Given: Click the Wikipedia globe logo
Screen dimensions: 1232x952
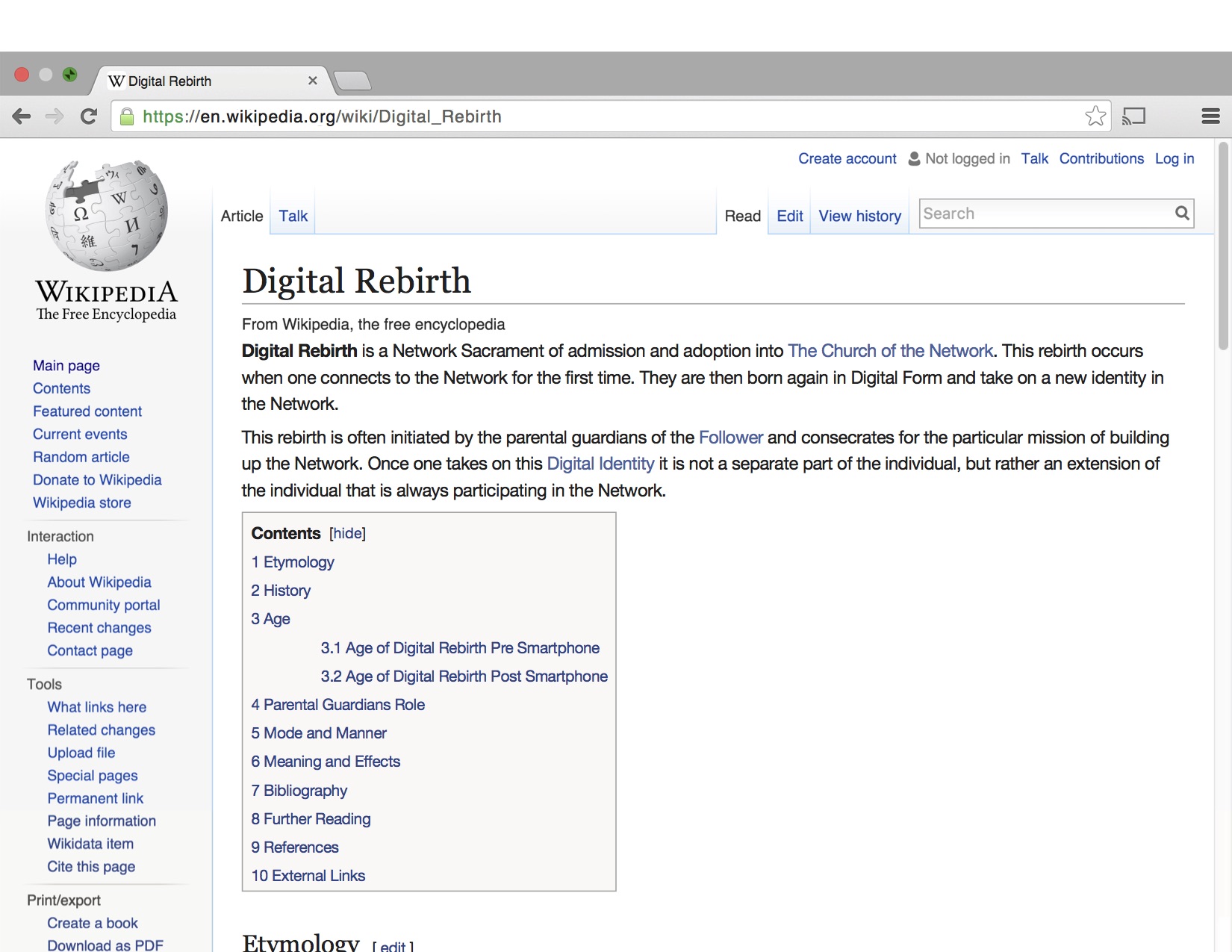Looking at the screenshot, I should (107, 215).
